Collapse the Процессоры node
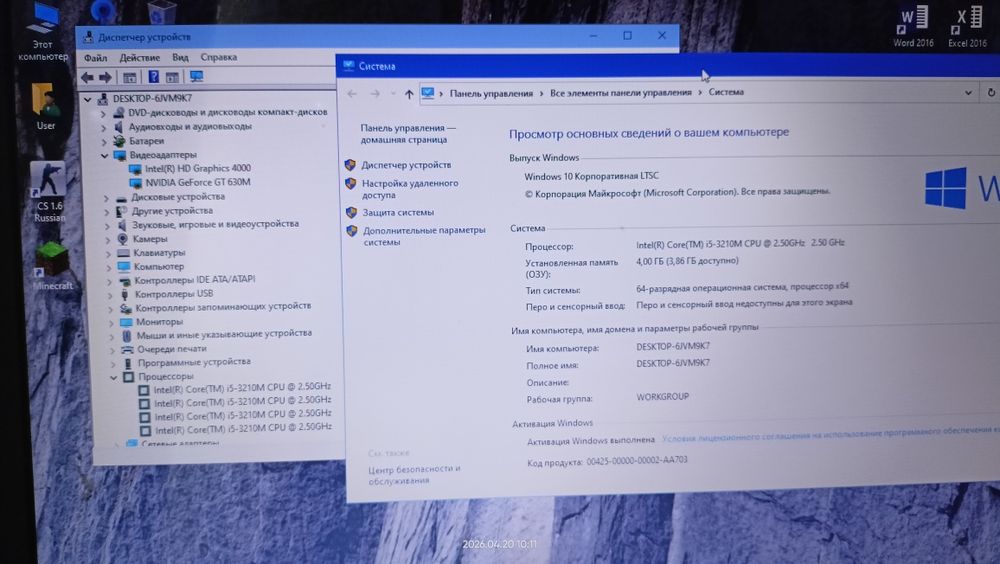This screenshot has height=564, width=1000. 114,378
